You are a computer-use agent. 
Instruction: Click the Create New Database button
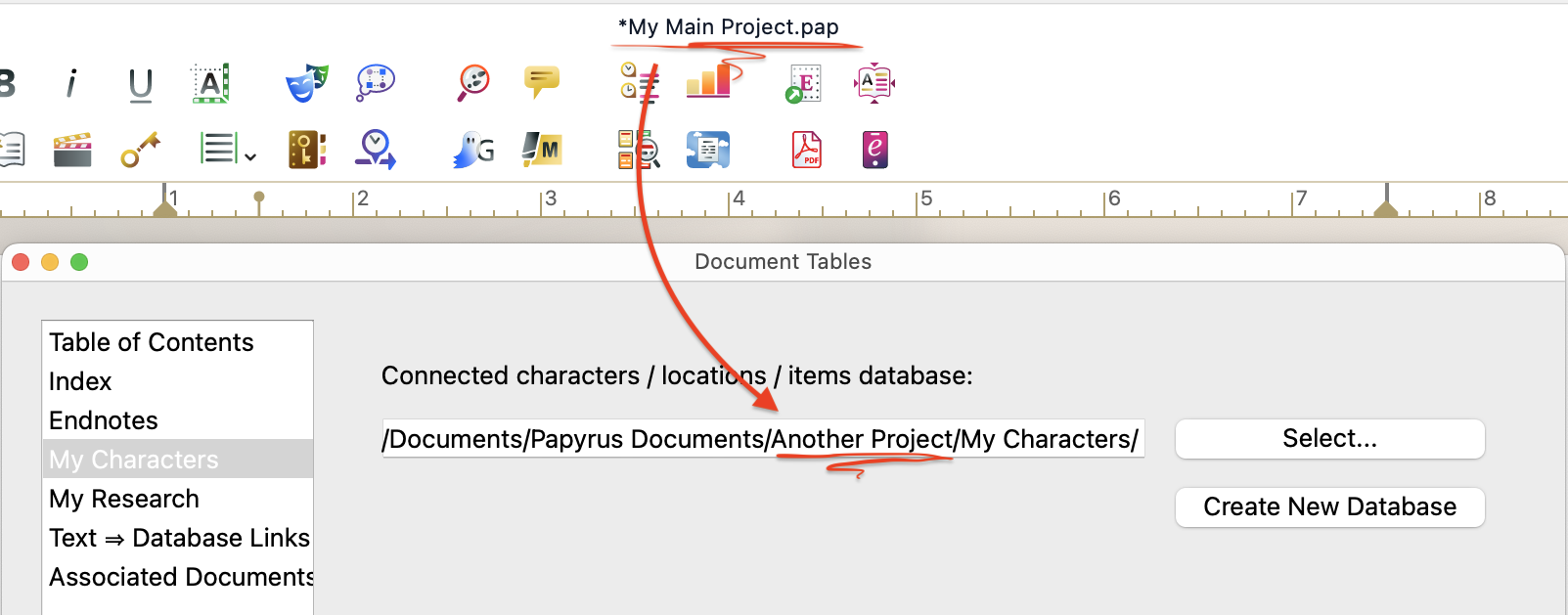click(x=1329, y=506)
